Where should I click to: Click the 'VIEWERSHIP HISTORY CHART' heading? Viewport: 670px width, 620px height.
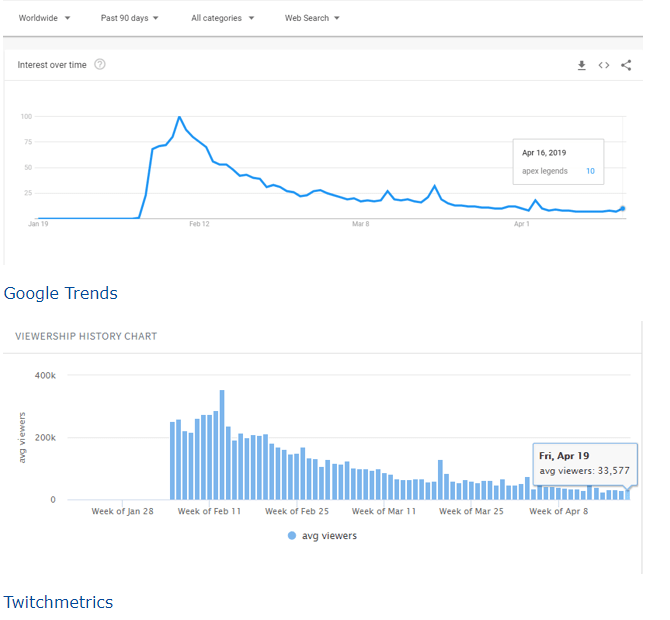86,337
